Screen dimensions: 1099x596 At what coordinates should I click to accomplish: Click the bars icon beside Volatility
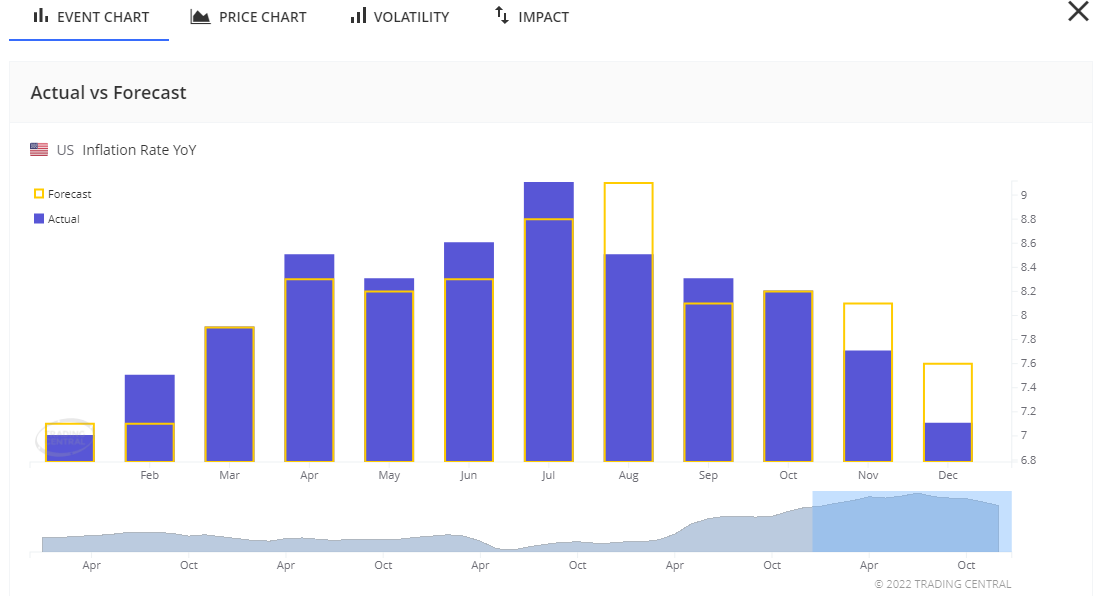point(358,15)
